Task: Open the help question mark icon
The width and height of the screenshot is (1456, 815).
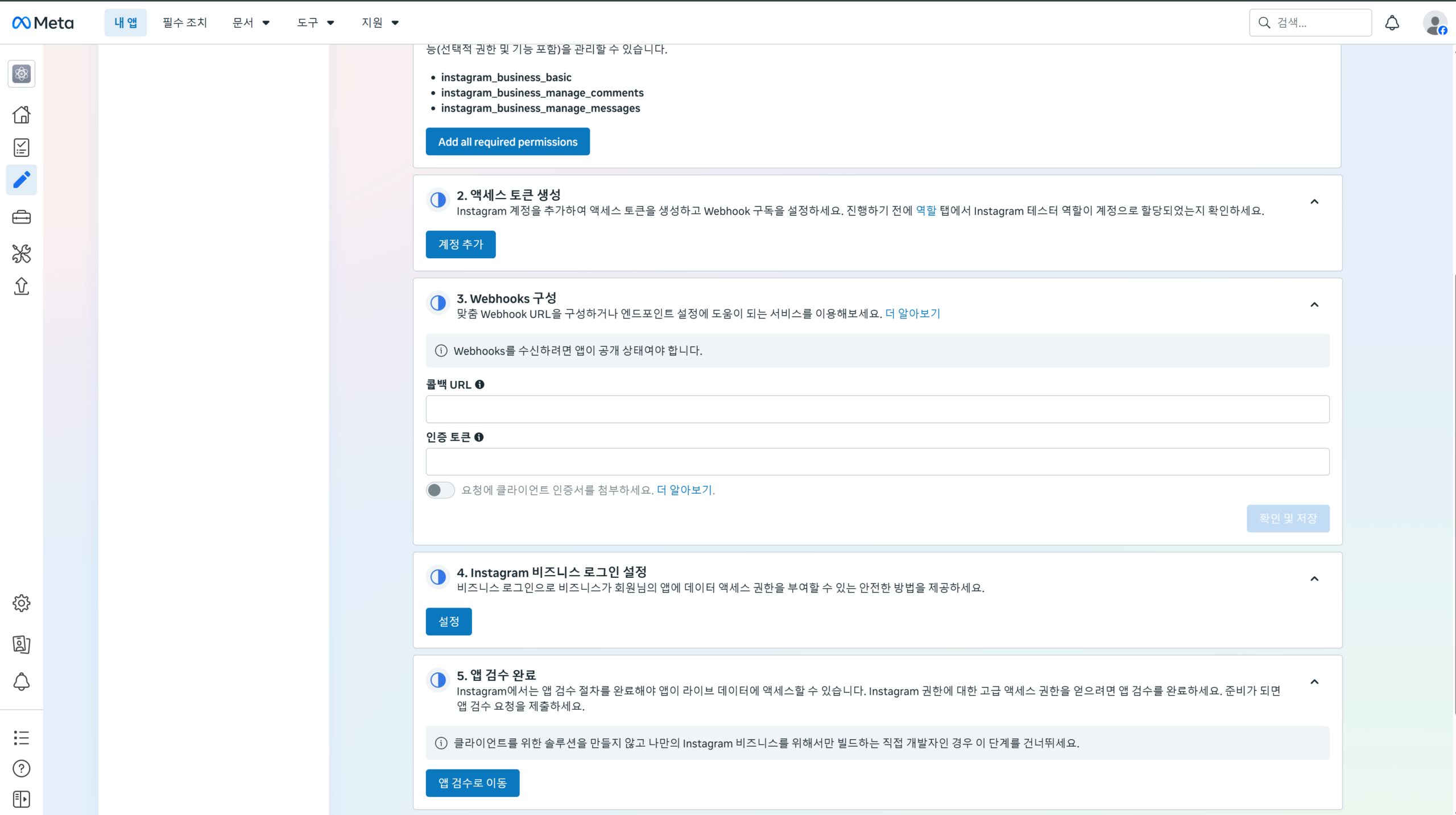Action: point(22,769)
